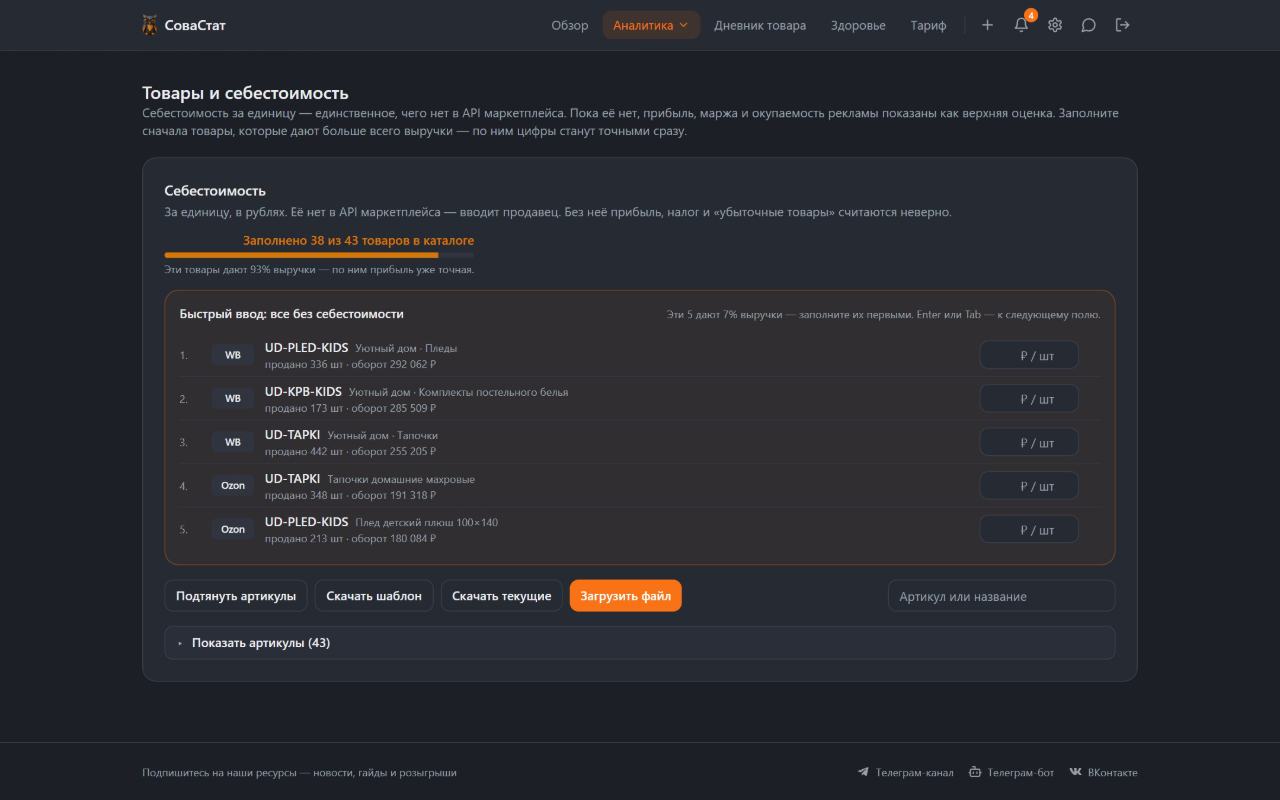1280x800 pixels.
Task: Click the WB badge on the Уютный дом · Пледы row
Action: pos(233,355)
